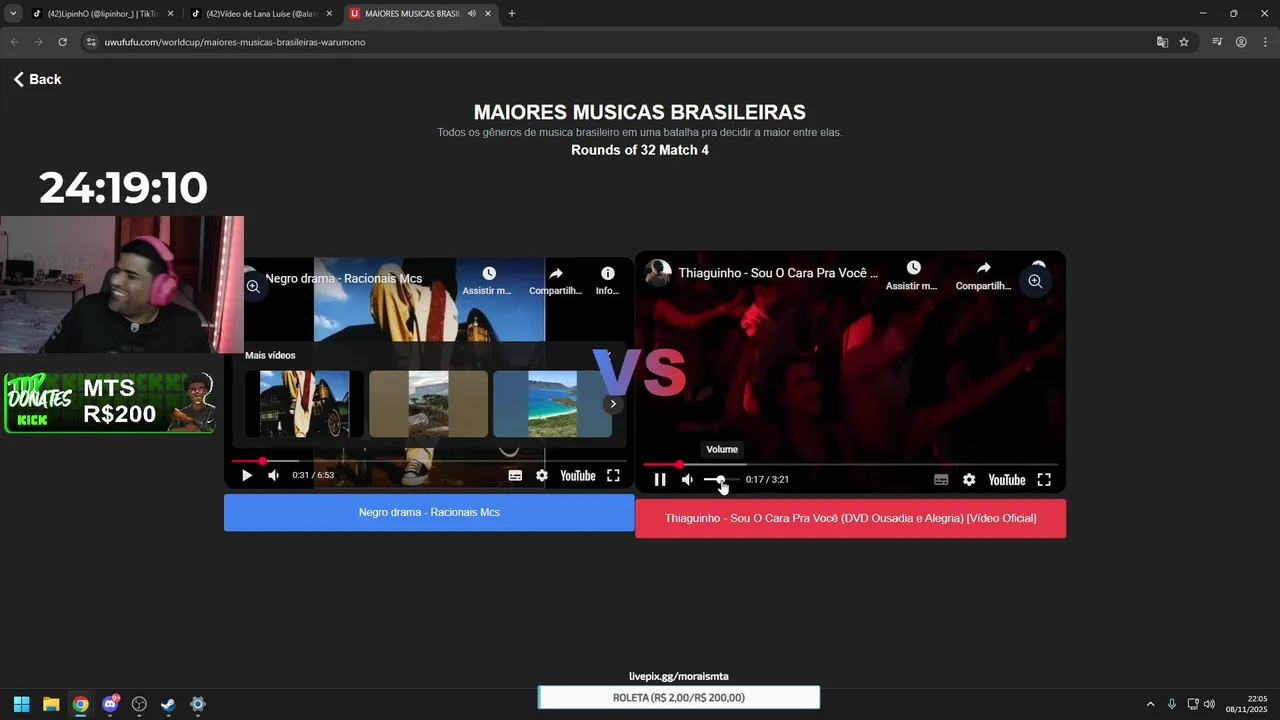This screenshot has height=720, width=1280.
Task: Translate this page icon
Action: pos(1162,42)
